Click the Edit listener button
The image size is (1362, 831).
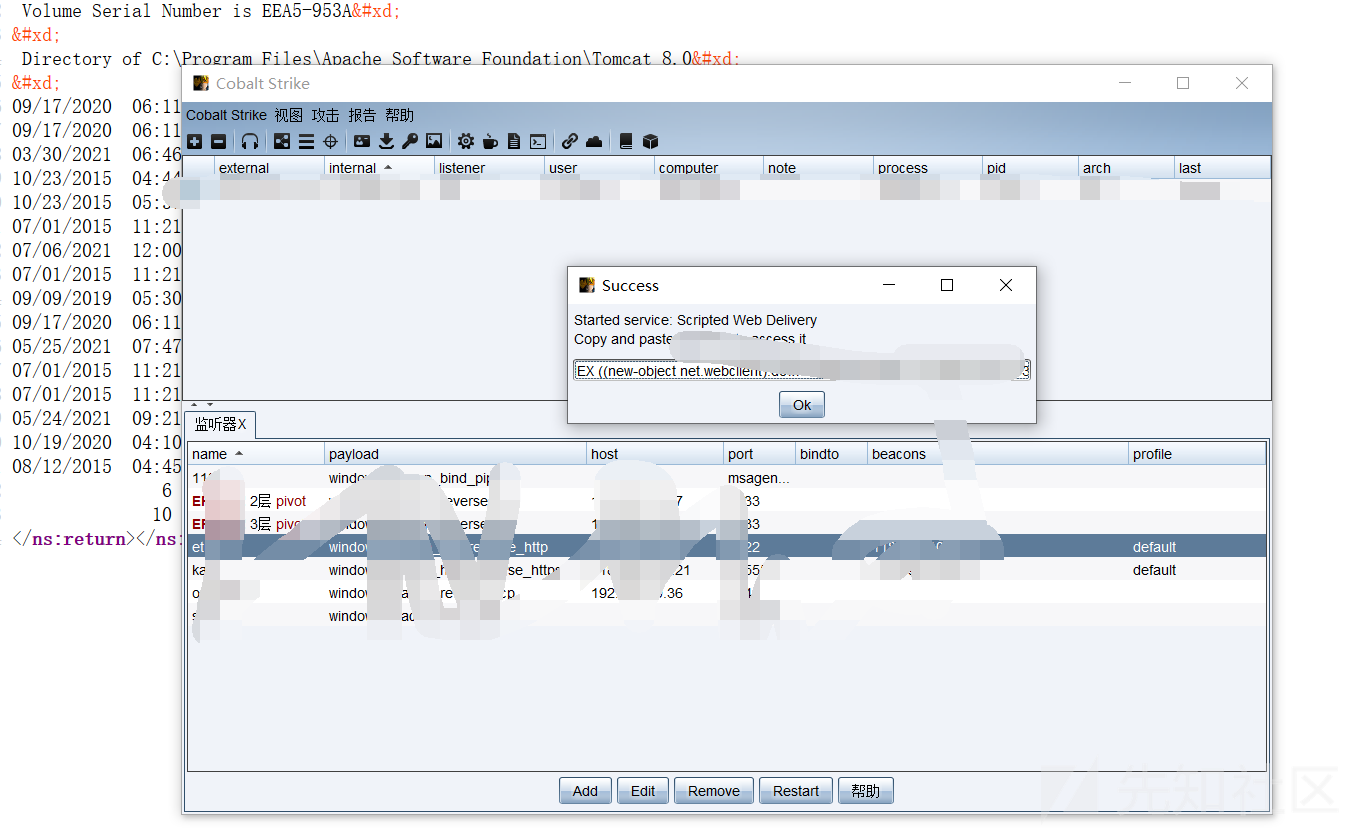pos(643,791)
